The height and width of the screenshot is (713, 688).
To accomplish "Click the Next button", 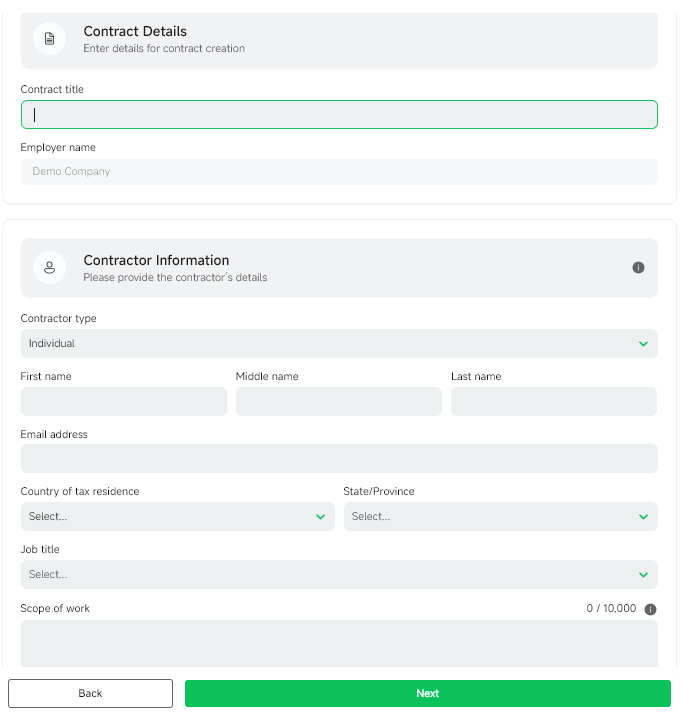I will (x=427, y=693).
